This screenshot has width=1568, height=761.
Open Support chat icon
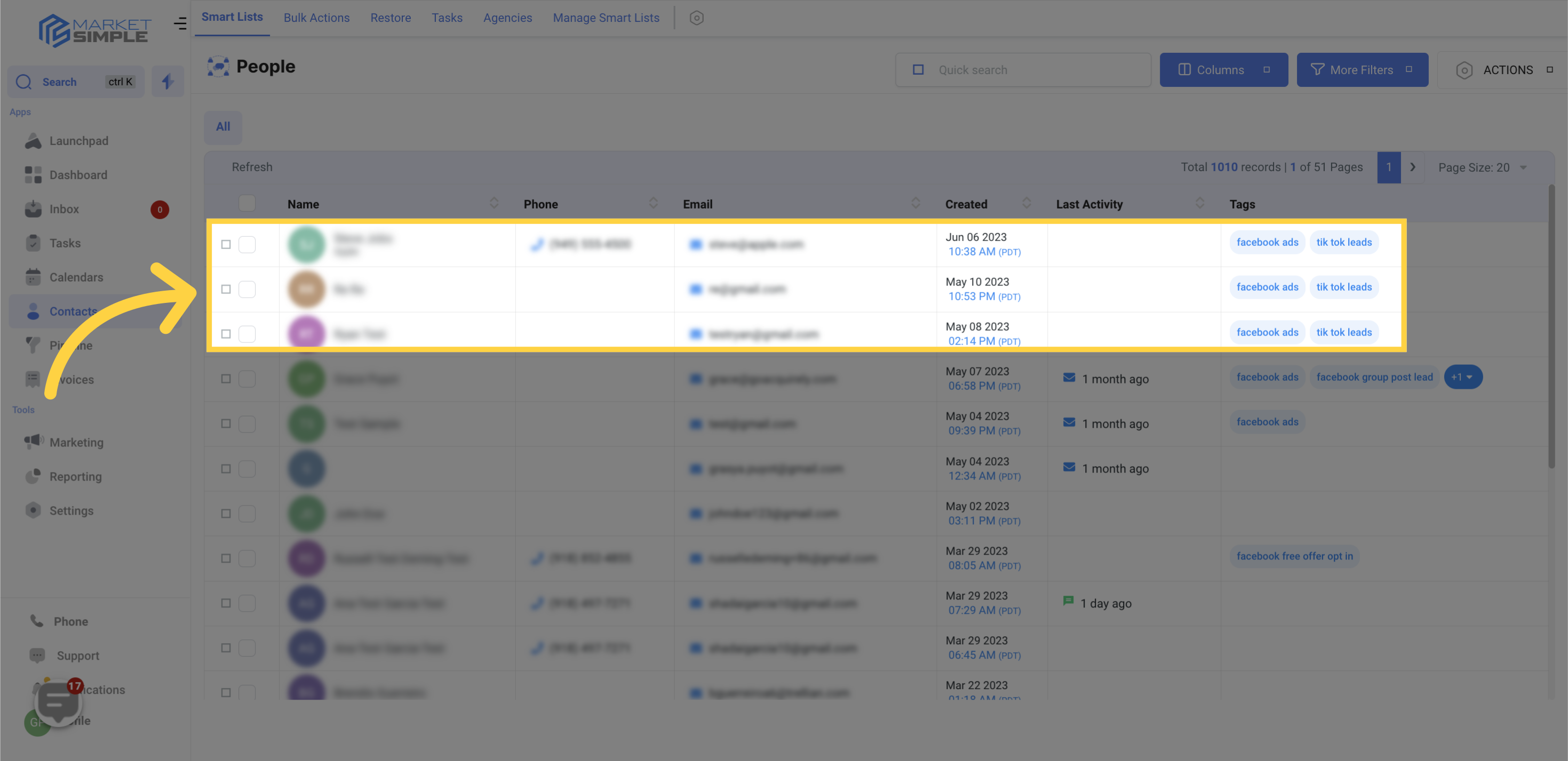(37, 655)
